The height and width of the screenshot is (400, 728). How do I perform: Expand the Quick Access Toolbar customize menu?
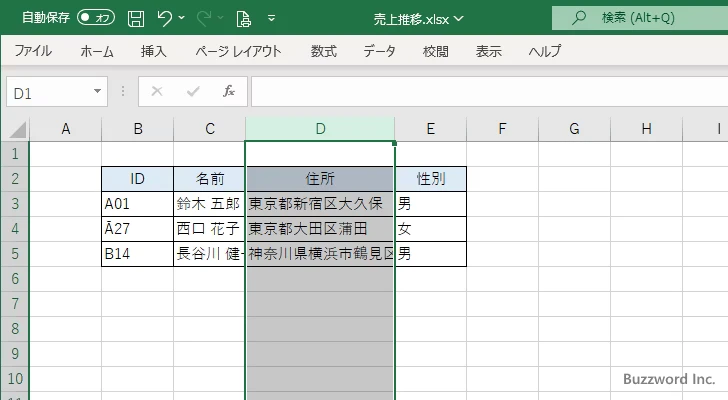tap(271, 18)
